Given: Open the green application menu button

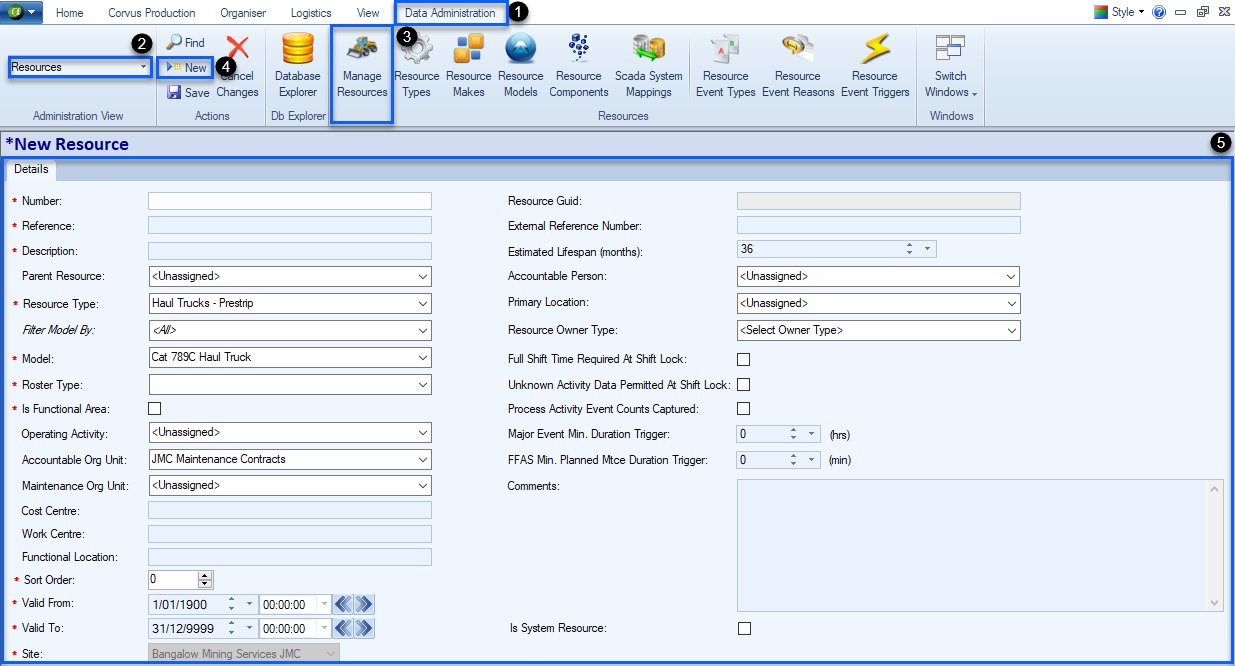Looking at the screenshot, I should click(22, 12).
